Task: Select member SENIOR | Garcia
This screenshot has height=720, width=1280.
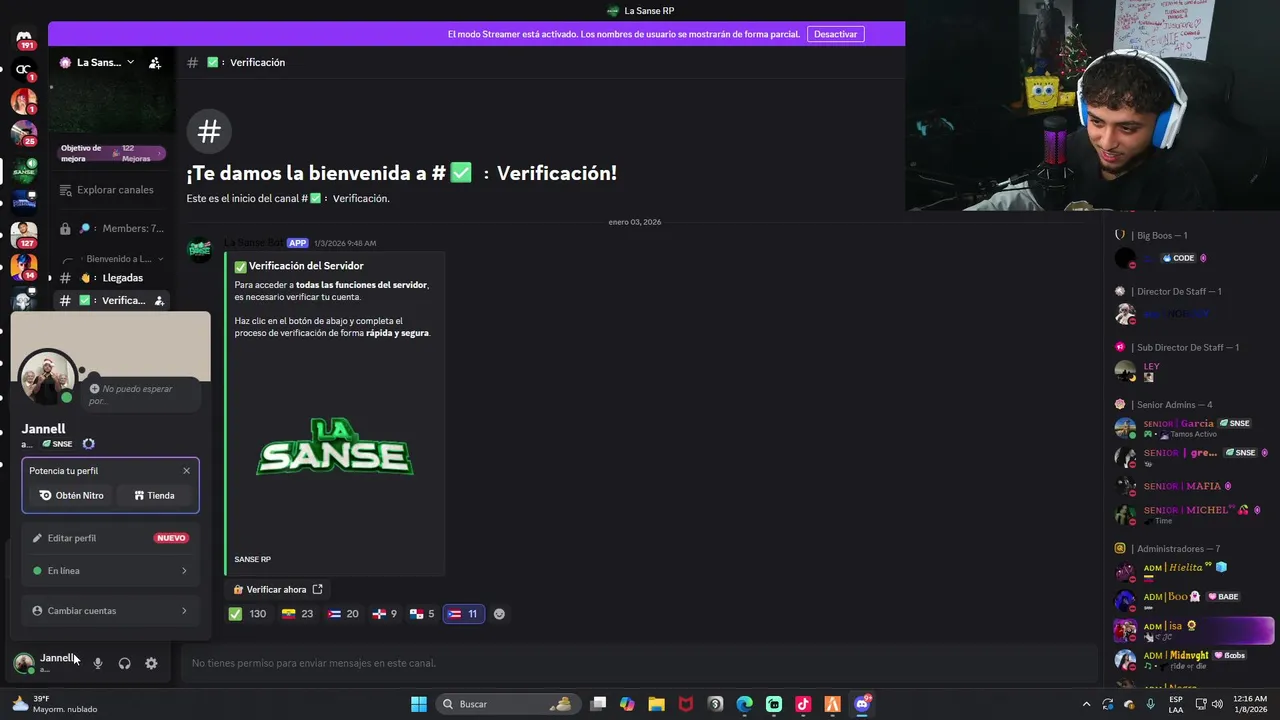Action: coord(1192,428)
